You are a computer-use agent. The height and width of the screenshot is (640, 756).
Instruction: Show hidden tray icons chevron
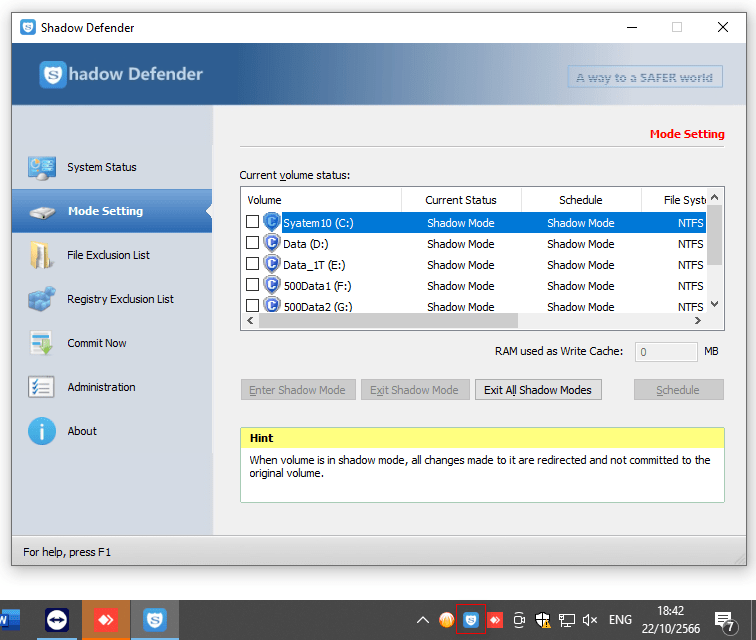(423, 620)
